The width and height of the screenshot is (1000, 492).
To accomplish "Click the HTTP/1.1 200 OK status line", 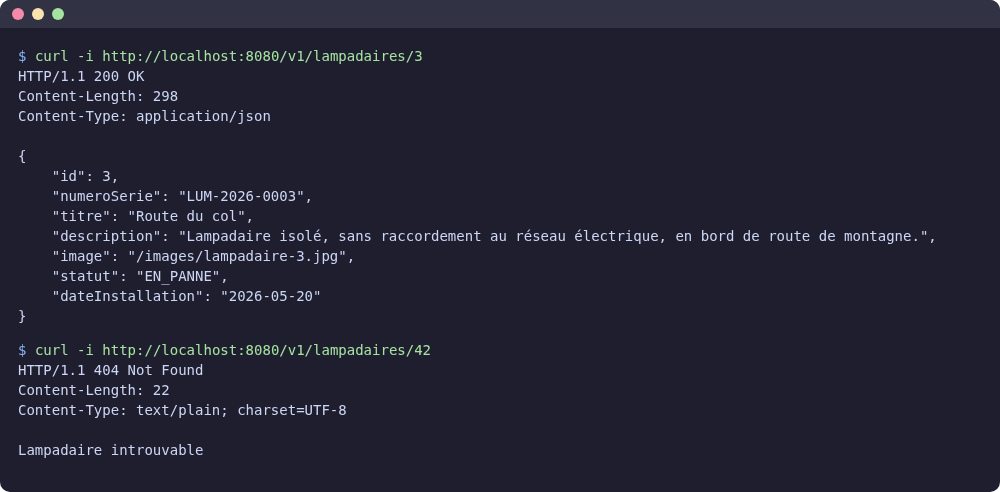I will pyautogui.click(x=81, y=77).
